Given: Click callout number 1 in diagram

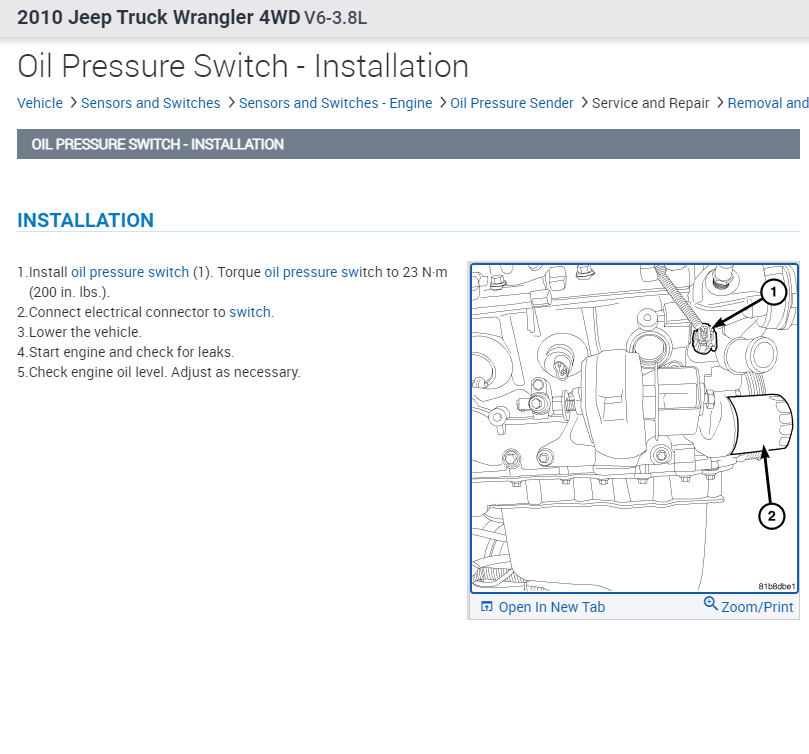Looking at the screenshot, I should pyautogui.click(x=773, y=292).
